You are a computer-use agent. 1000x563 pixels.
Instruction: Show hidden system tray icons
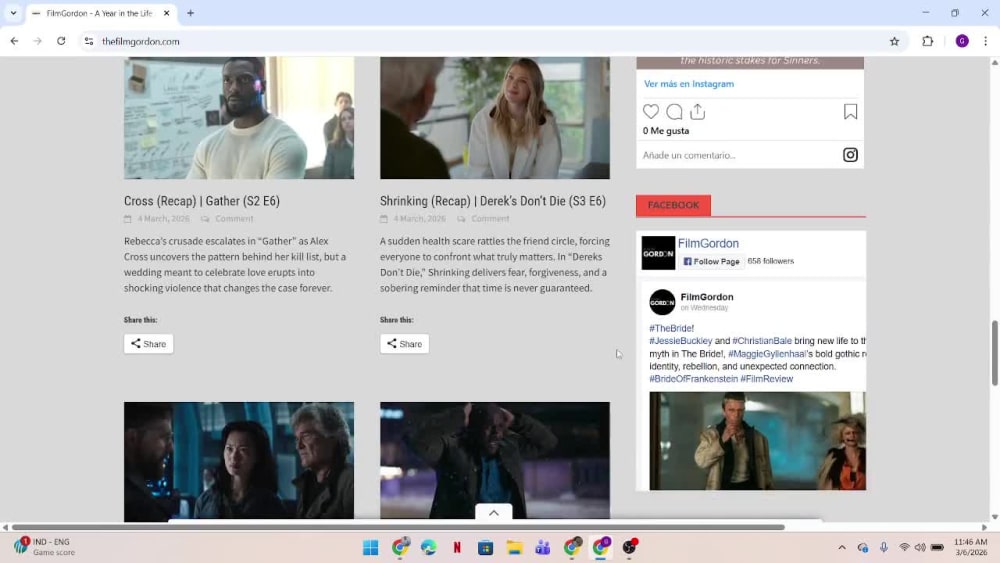(842, 547)
